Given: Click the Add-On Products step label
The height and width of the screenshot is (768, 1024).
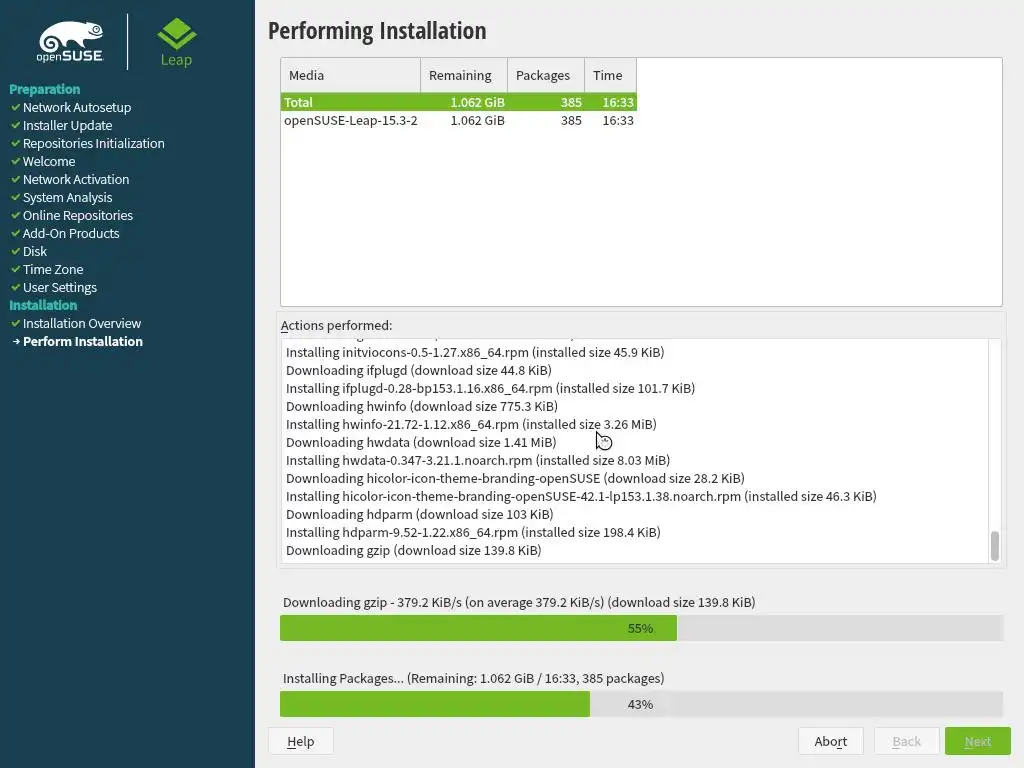Looking at the screenshot, I should pyautogui.click(x=71, y=233).
